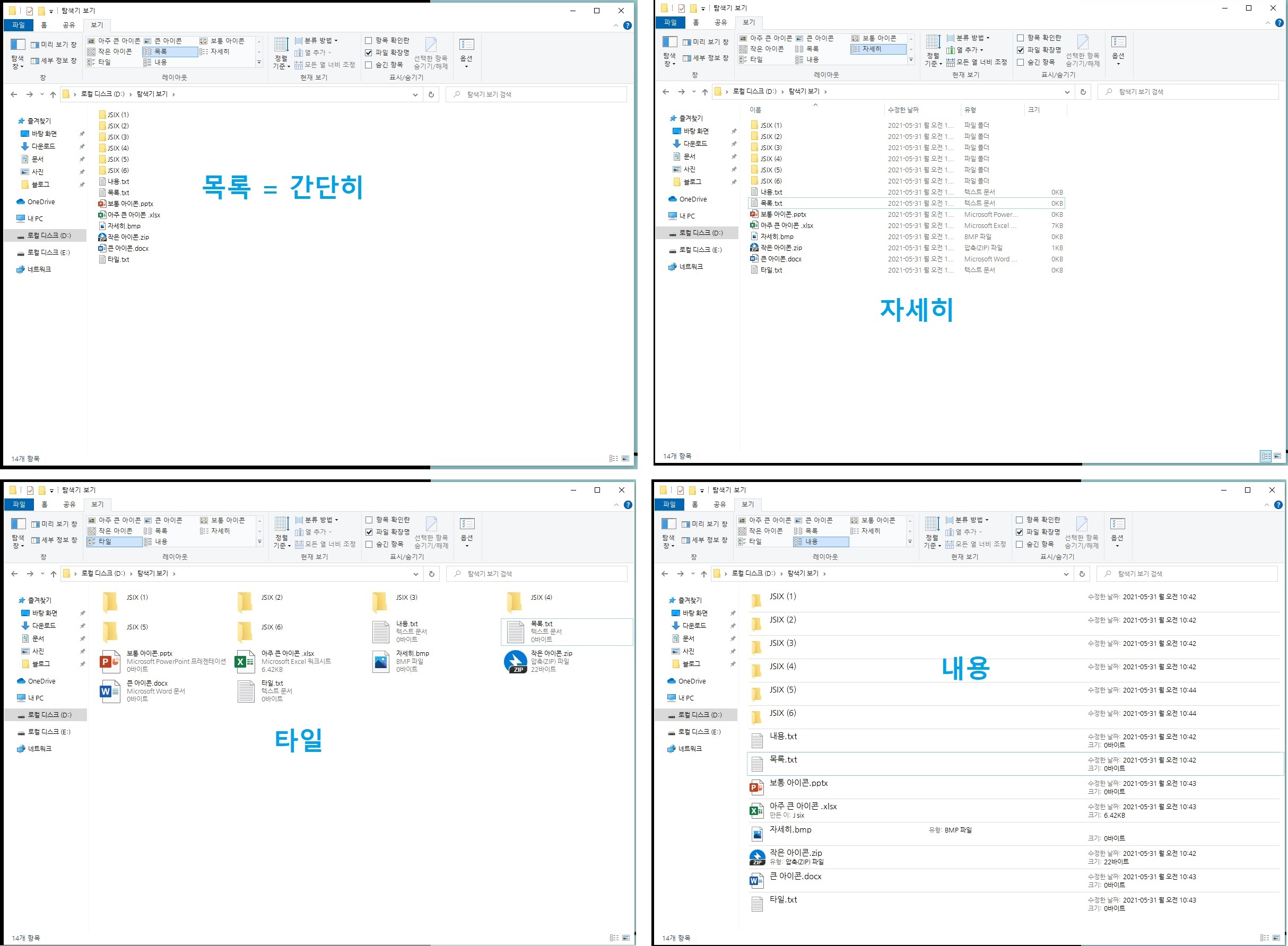
Task: Check 숨긴 항목 in the 내용 window
Action: click(x=1019, y=544)
